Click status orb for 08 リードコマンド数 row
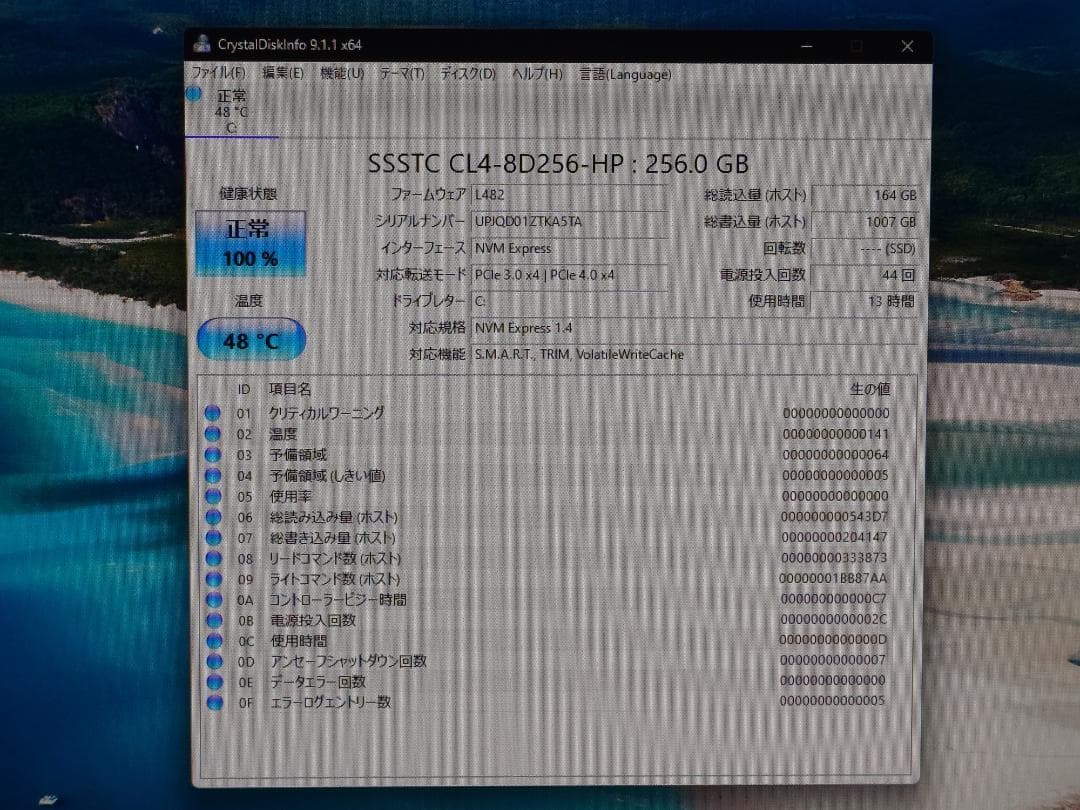1080x810 pixels. (x=214, y=558)
